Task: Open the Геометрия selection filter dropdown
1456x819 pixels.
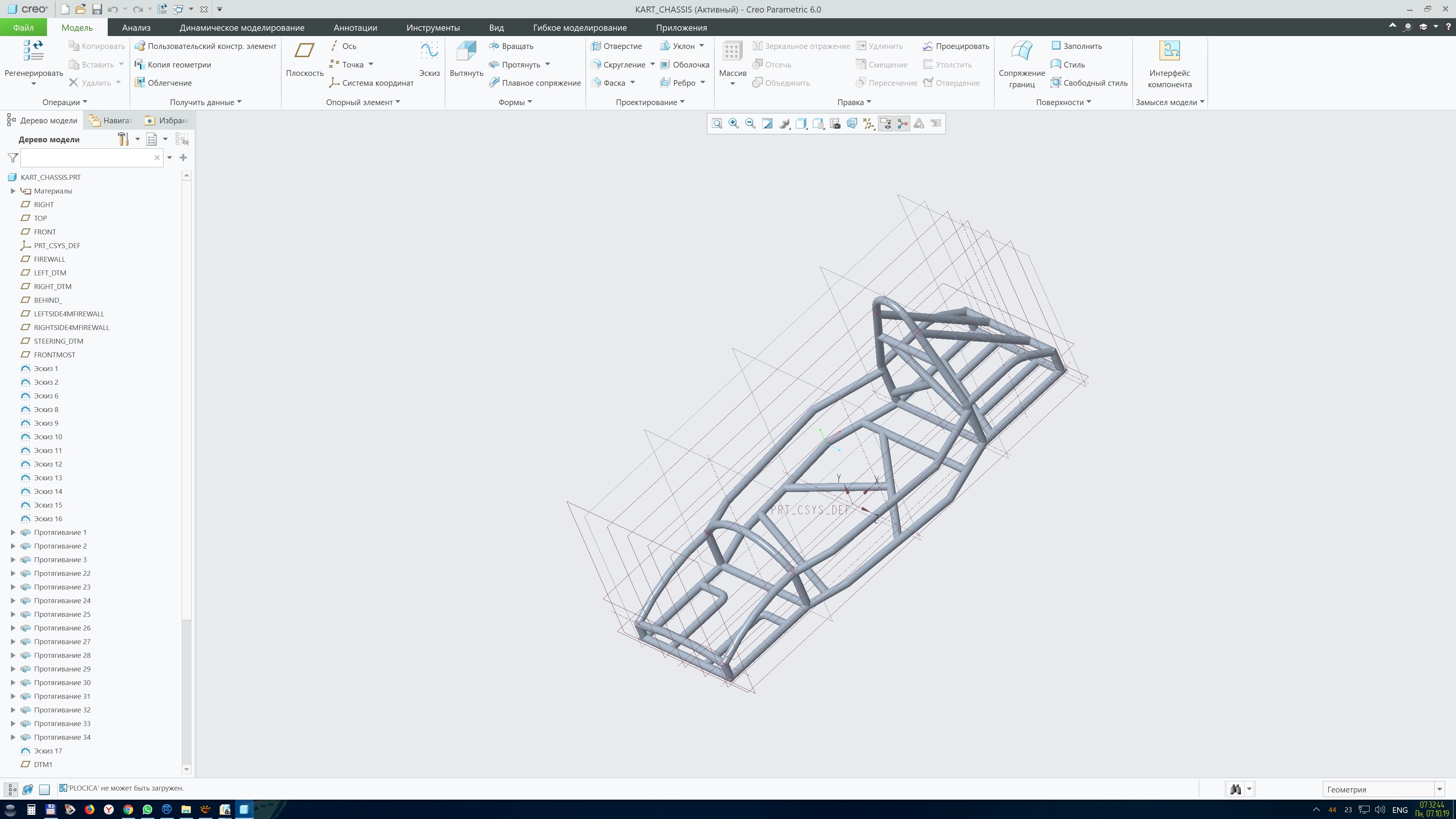Action: (1439, 789)
